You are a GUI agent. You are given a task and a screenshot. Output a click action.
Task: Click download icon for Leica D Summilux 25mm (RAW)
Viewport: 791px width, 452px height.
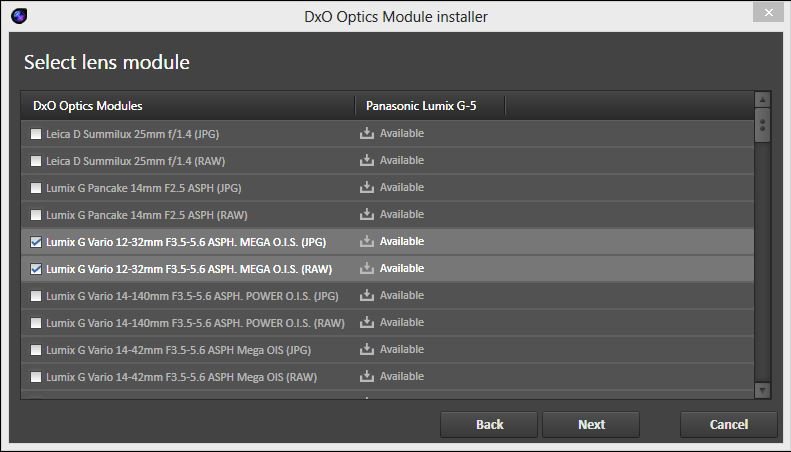366,160
